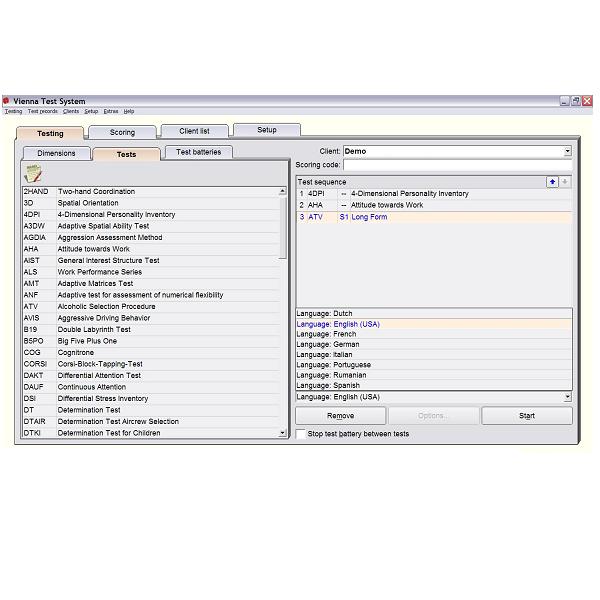Switch to the Setup tab
This screenshot has width=600, height=600.
click(267, 130)
